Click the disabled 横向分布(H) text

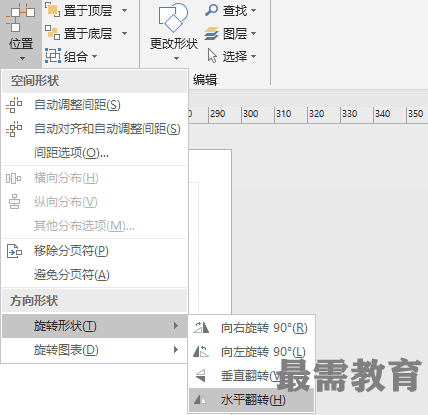pos(66,178)
